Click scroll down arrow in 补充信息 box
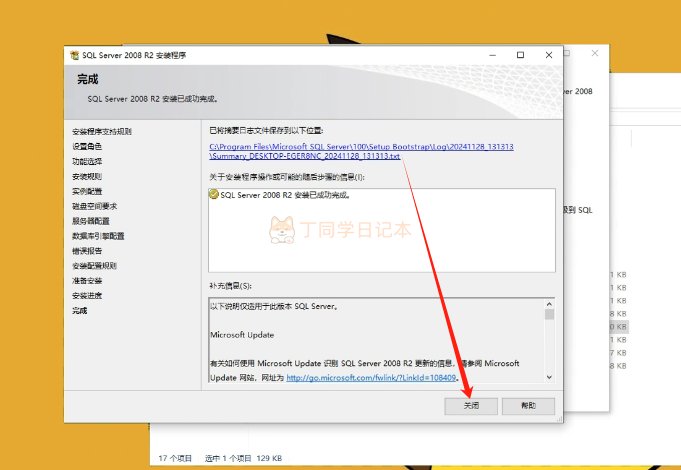 pos(549,377)
